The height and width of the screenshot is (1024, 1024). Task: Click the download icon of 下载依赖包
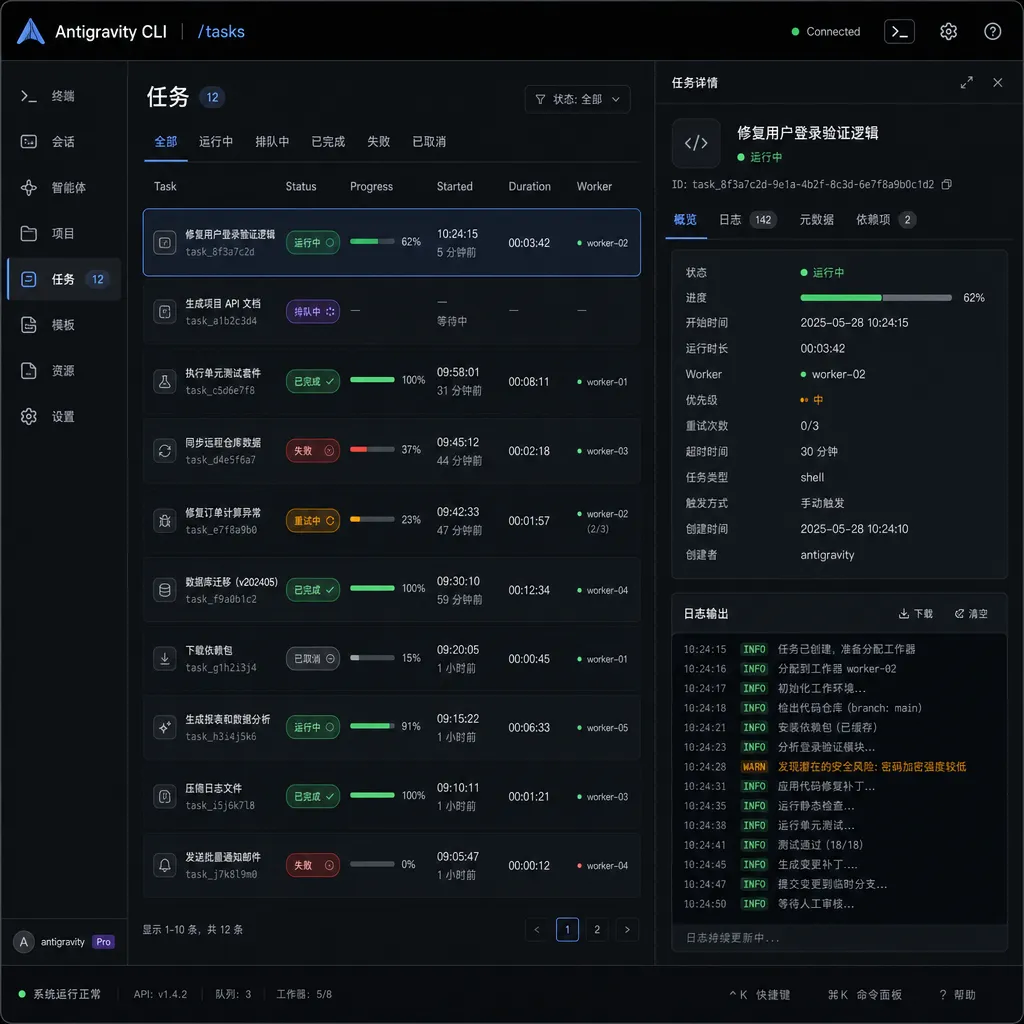point(165,658)
